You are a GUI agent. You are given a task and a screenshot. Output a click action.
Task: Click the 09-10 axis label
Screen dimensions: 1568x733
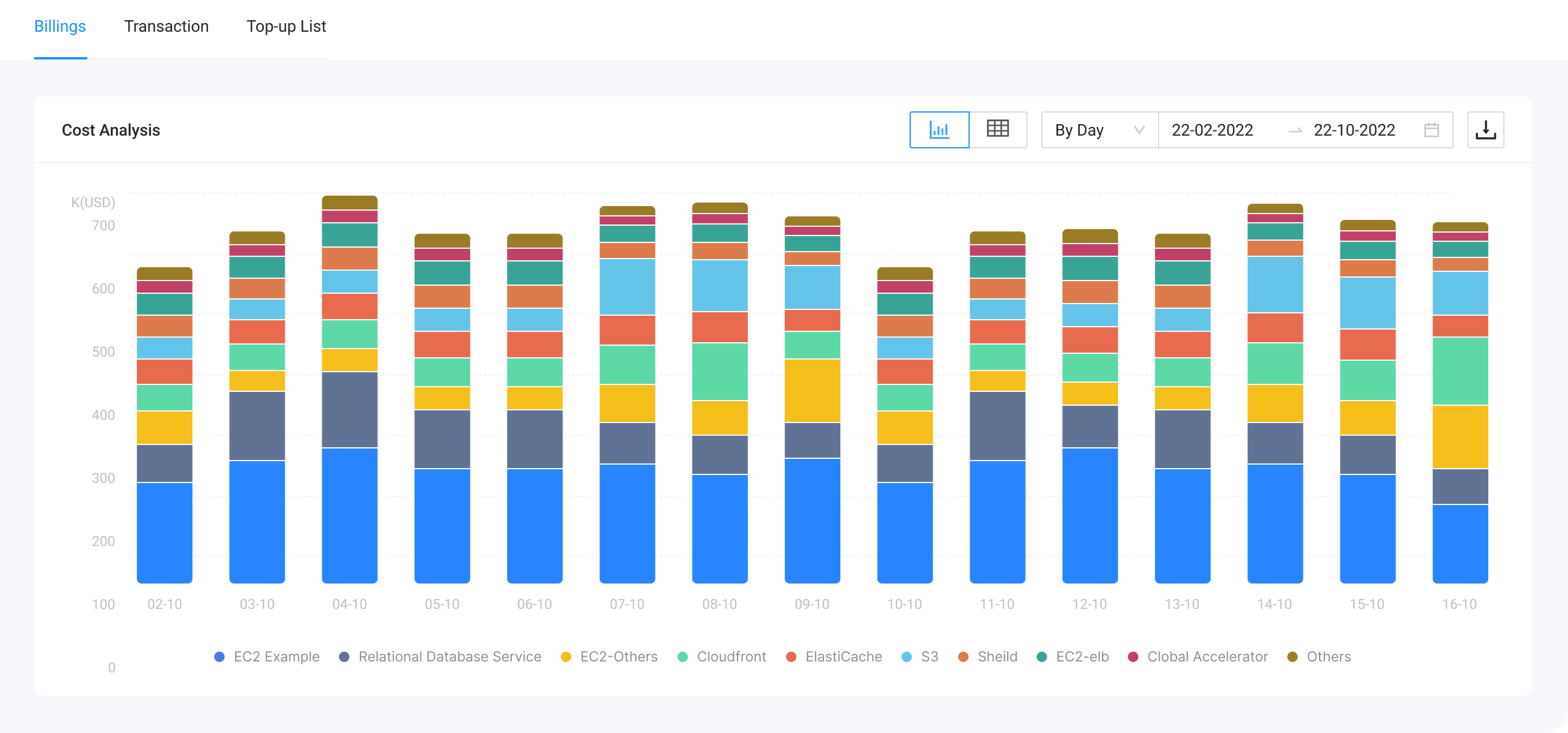[x=812, y=604]
